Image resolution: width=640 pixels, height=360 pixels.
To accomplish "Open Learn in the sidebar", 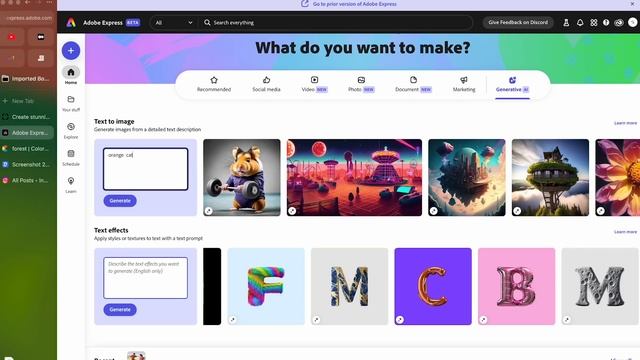I will click(71, 185).
